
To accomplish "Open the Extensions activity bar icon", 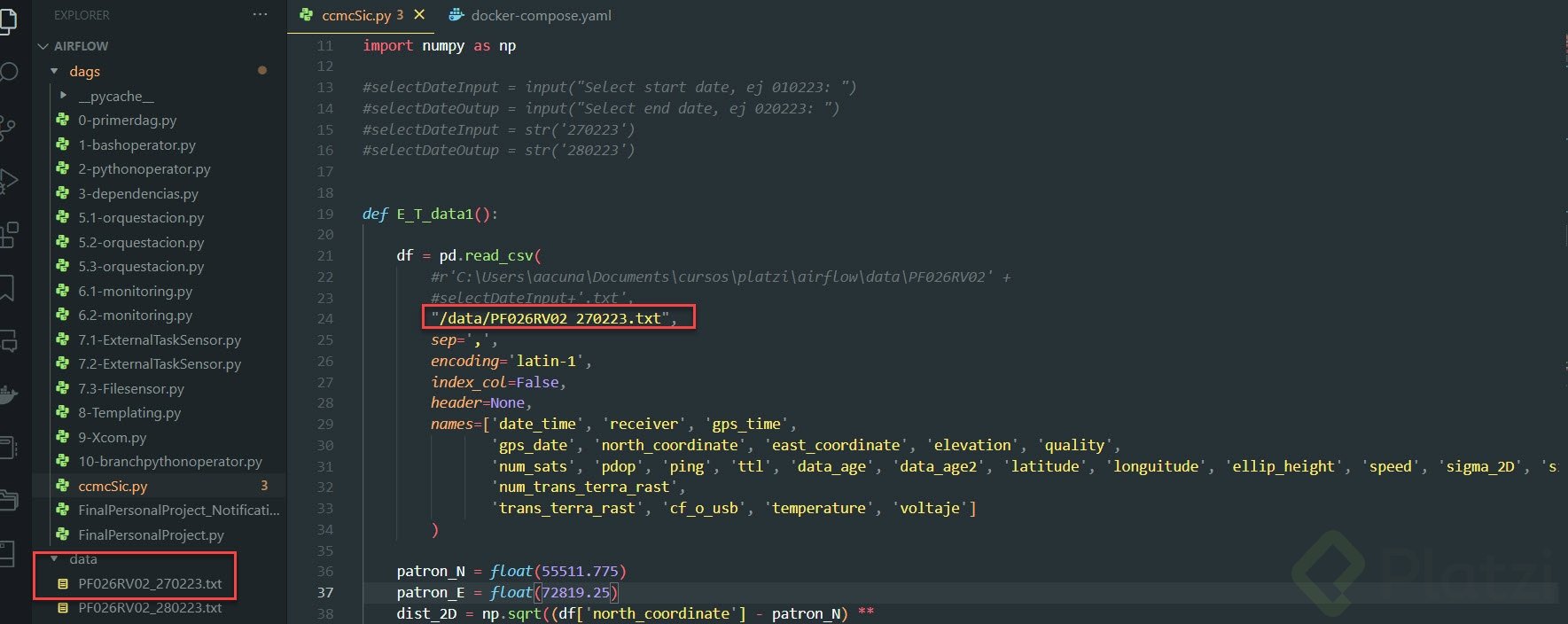I will coord(7,235).
